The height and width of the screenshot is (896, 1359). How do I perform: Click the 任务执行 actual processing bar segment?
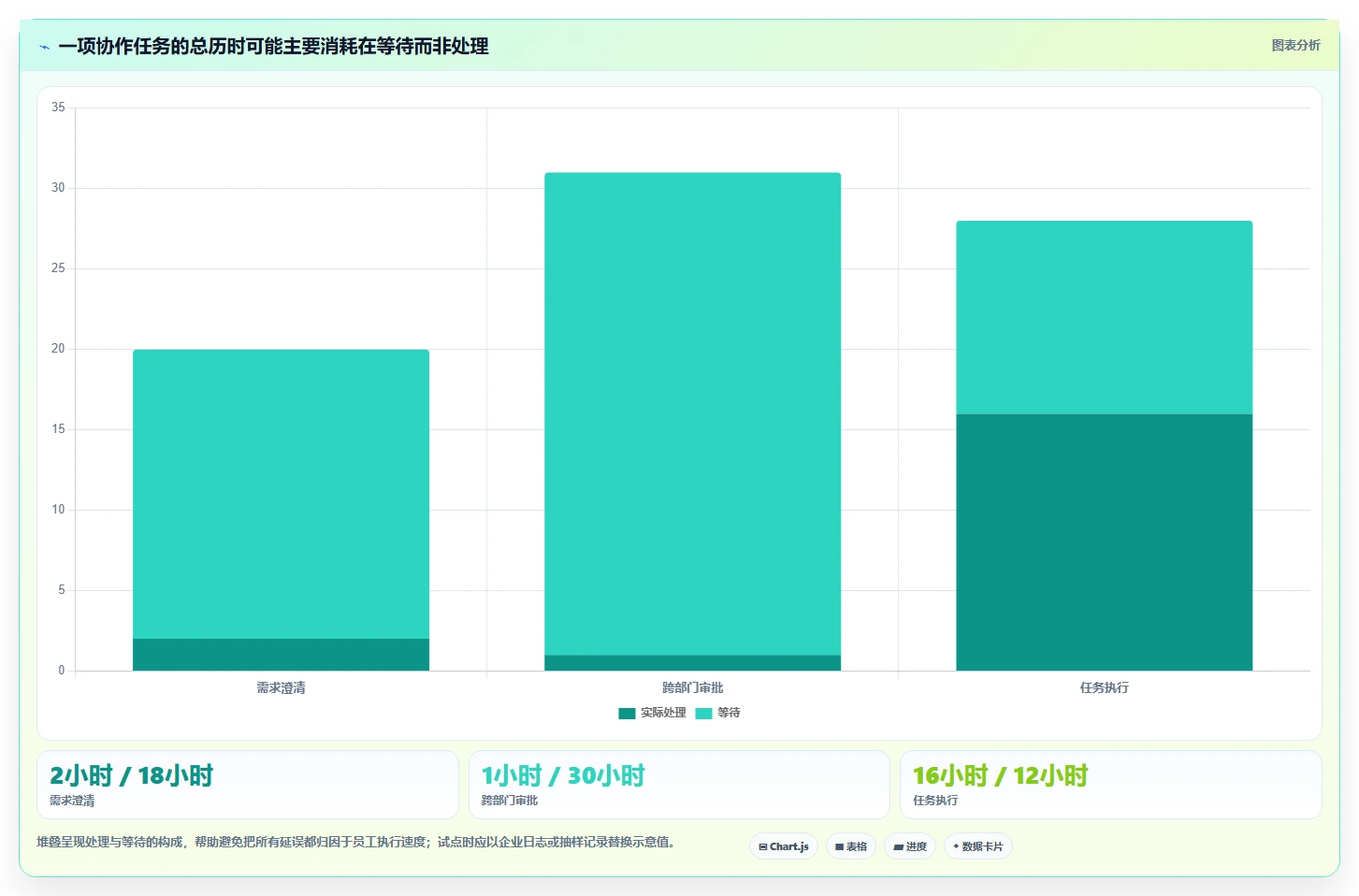coord(1104,542)
